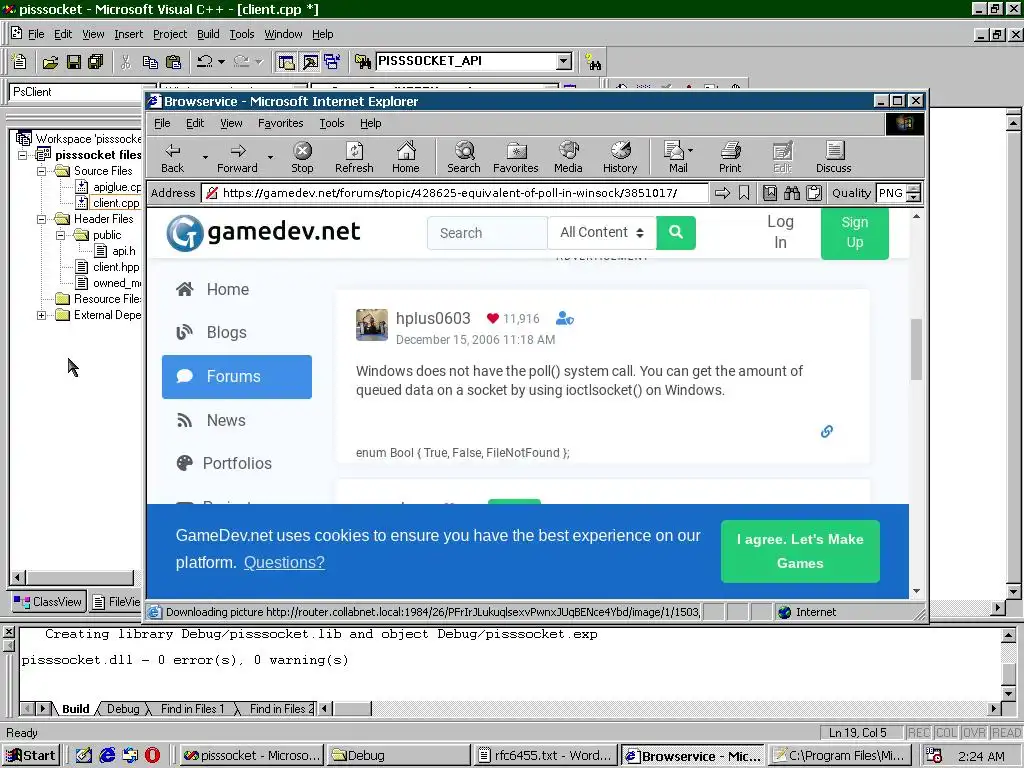Click the Undo arrow icon in Visual C++
1024x768 pixels.
(204, 62)
